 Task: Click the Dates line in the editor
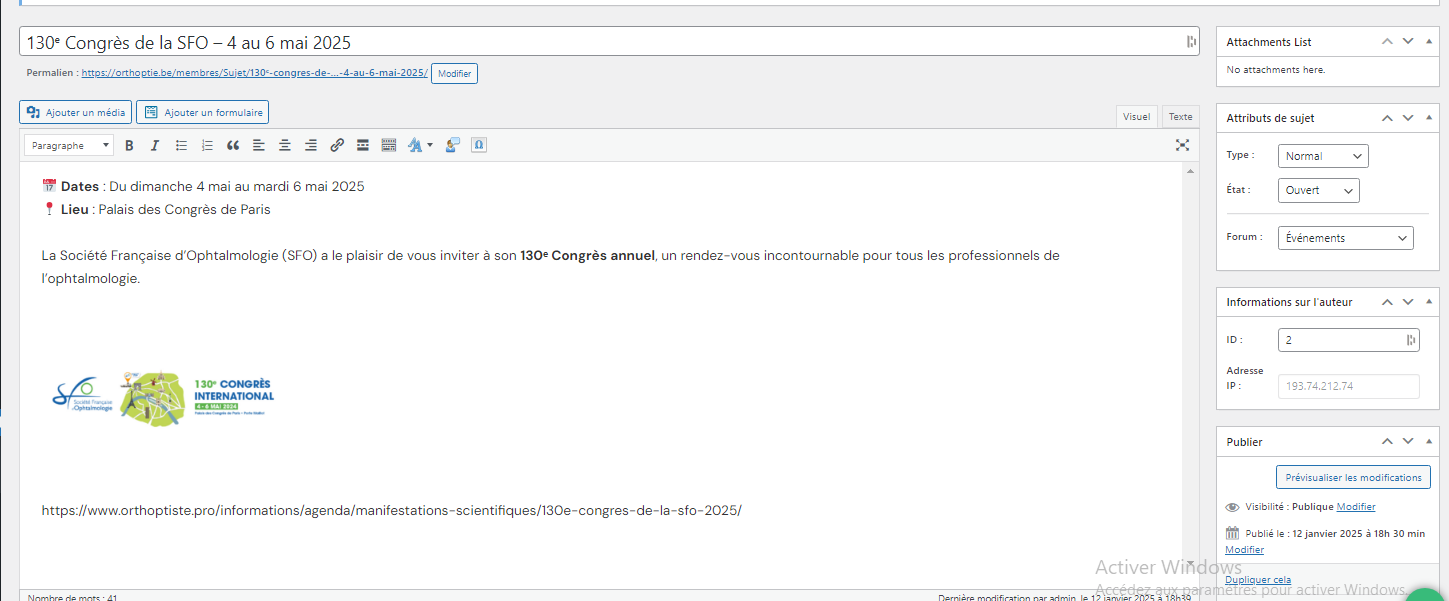click(x=203, y=186)
